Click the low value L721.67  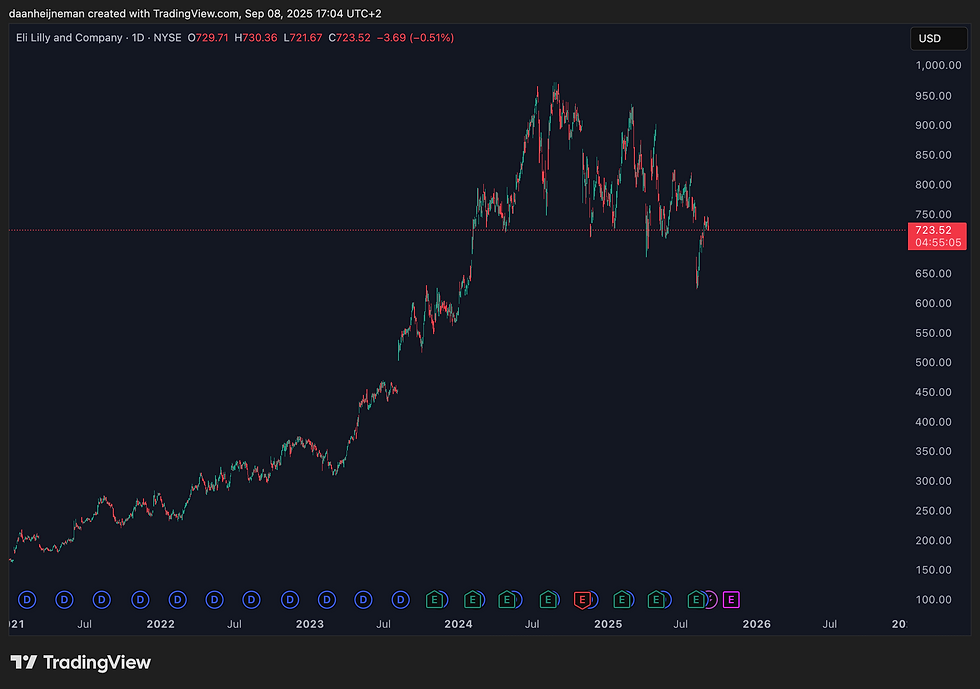click(303, 38)
